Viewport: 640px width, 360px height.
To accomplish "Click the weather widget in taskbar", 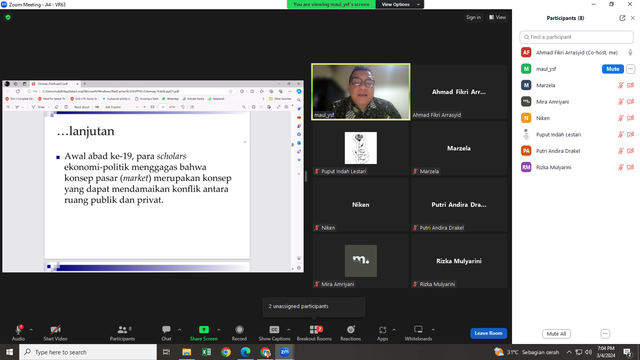I will 527,352.
